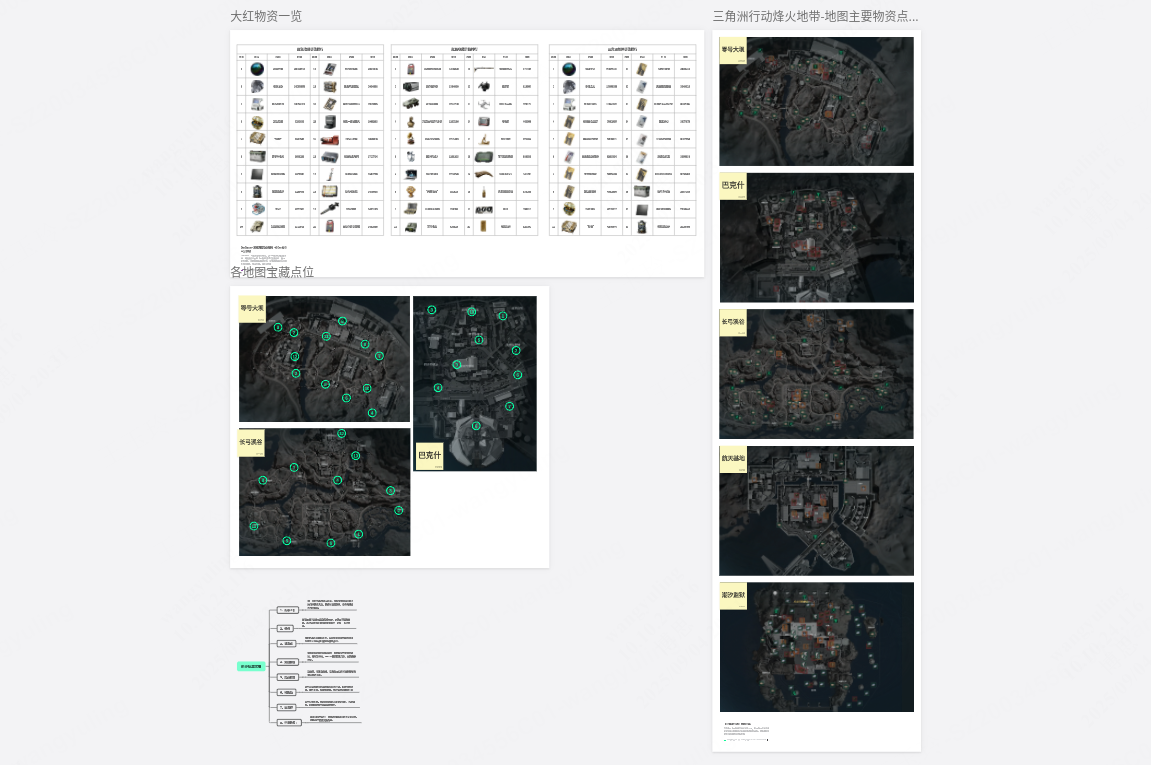The height and width of the screenshot is (765, 1151).
Task: Open the leftmost loot table in 大红物资一览
Action: coord(310,140)
